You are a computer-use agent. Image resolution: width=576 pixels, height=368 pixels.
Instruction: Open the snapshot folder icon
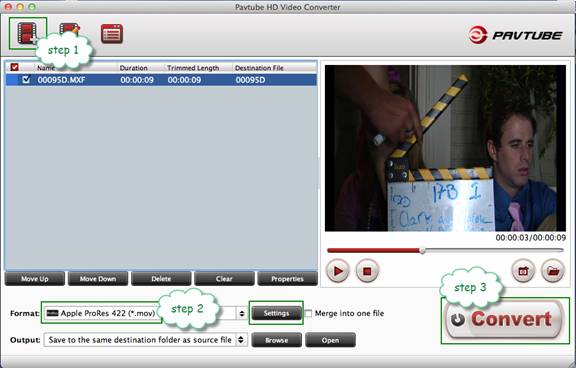click(552, 271)
